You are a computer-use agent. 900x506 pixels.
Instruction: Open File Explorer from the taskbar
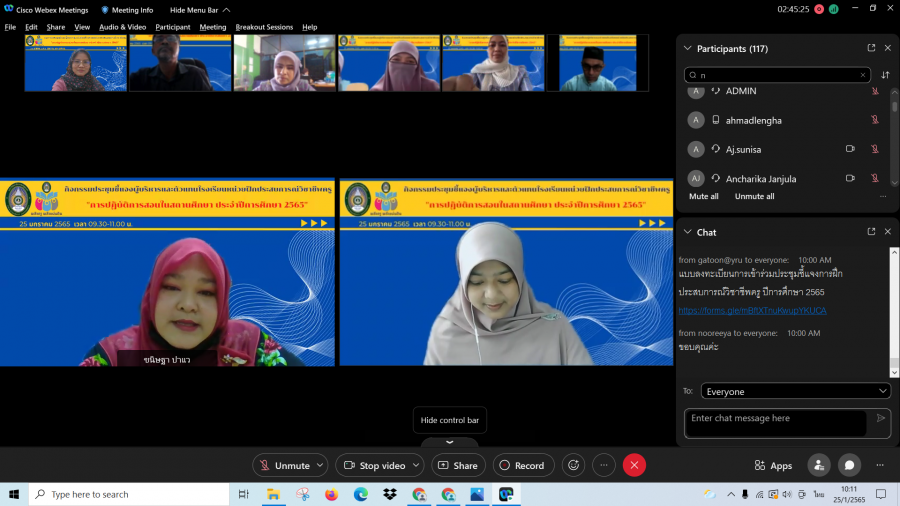point(273,494)
